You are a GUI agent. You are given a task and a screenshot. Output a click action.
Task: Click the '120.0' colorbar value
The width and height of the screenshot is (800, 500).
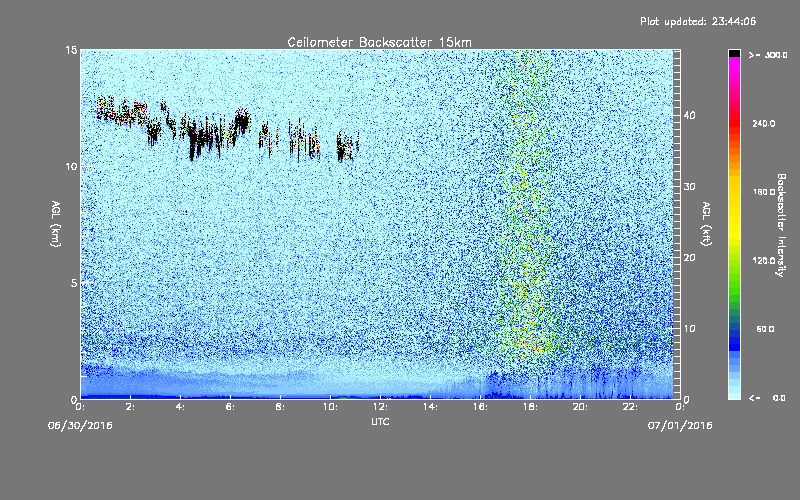(764, 261)
